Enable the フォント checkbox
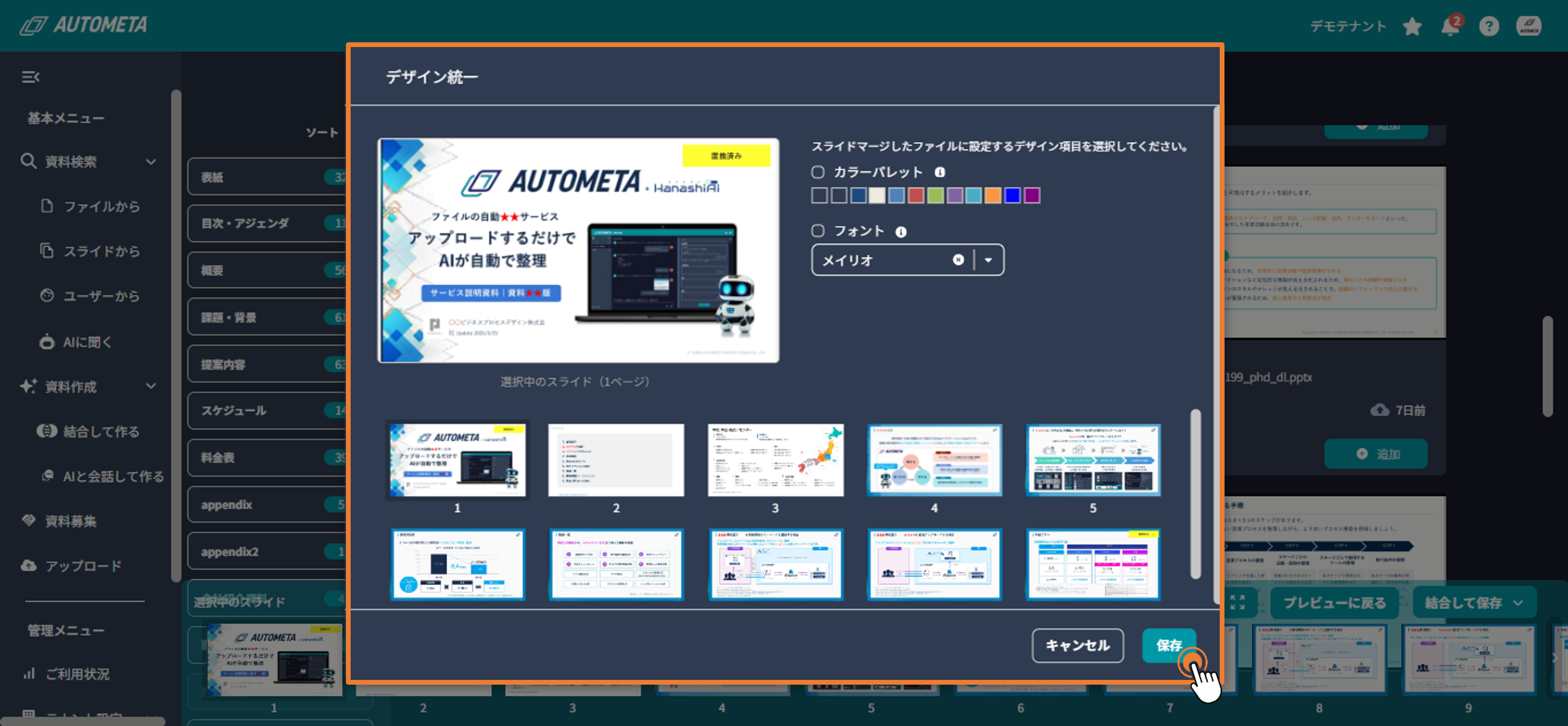 (817, 230)
